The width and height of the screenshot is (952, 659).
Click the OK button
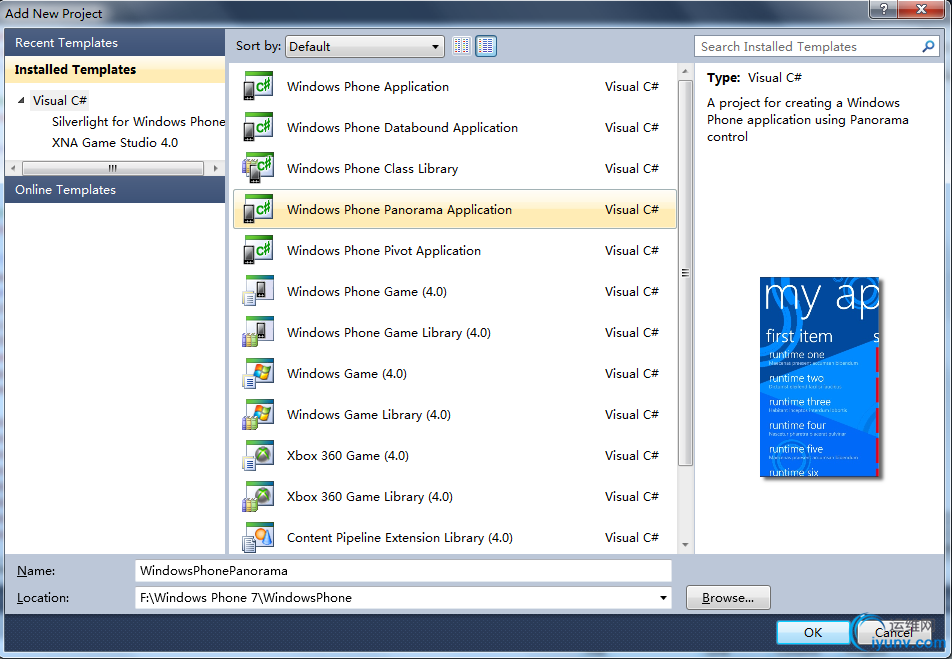(812, 632)
